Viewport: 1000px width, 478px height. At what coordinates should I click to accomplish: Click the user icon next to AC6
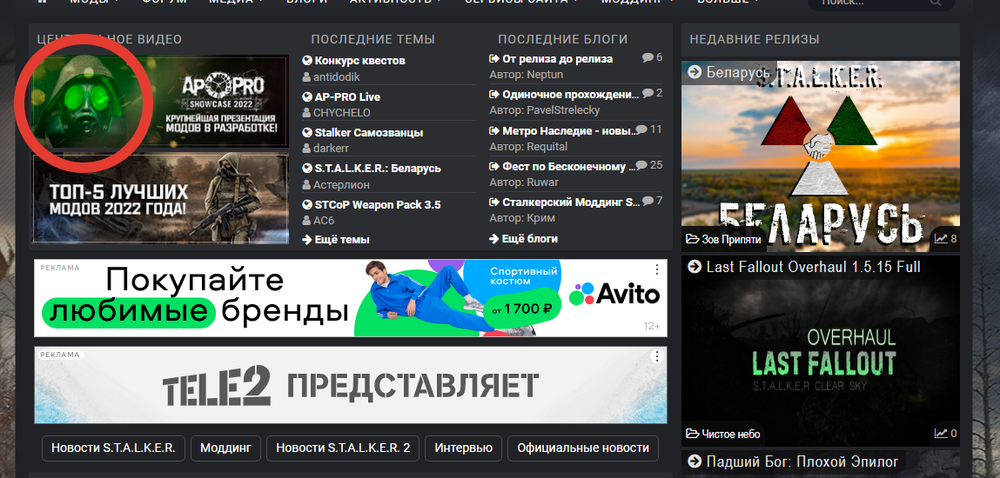click(307, 221)
